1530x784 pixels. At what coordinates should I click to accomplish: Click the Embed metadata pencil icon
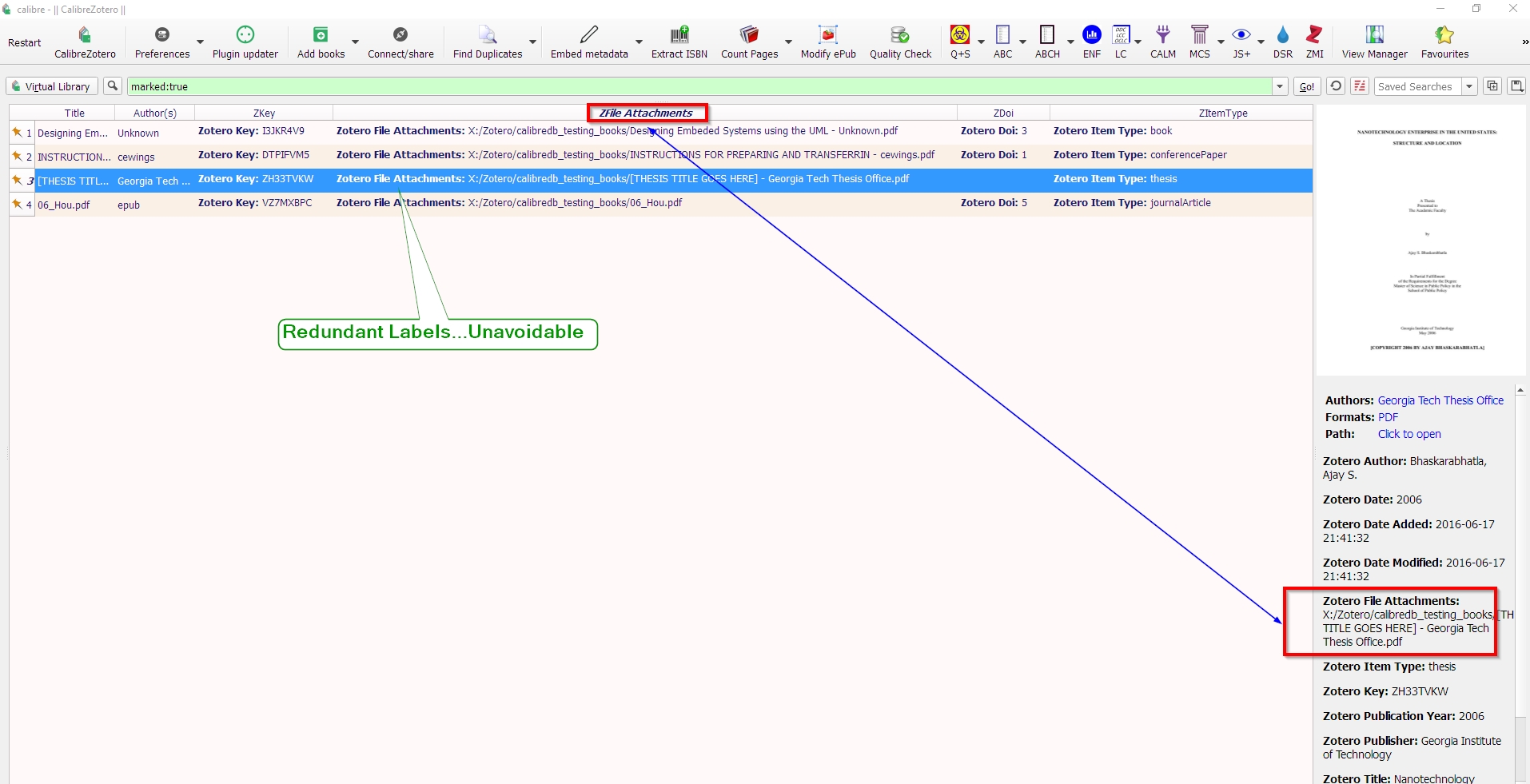tap(589, 34)
